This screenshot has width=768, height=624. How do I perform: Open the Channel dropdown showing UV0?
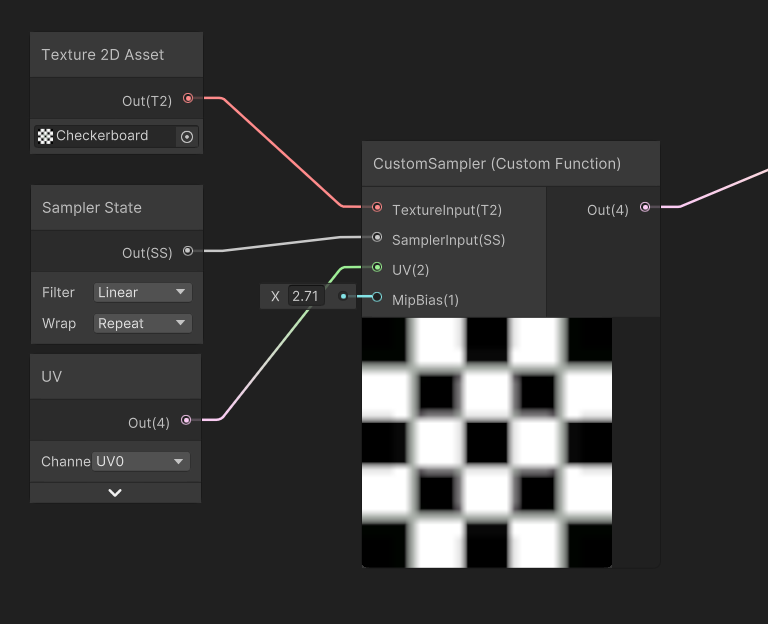pos(140,462)
